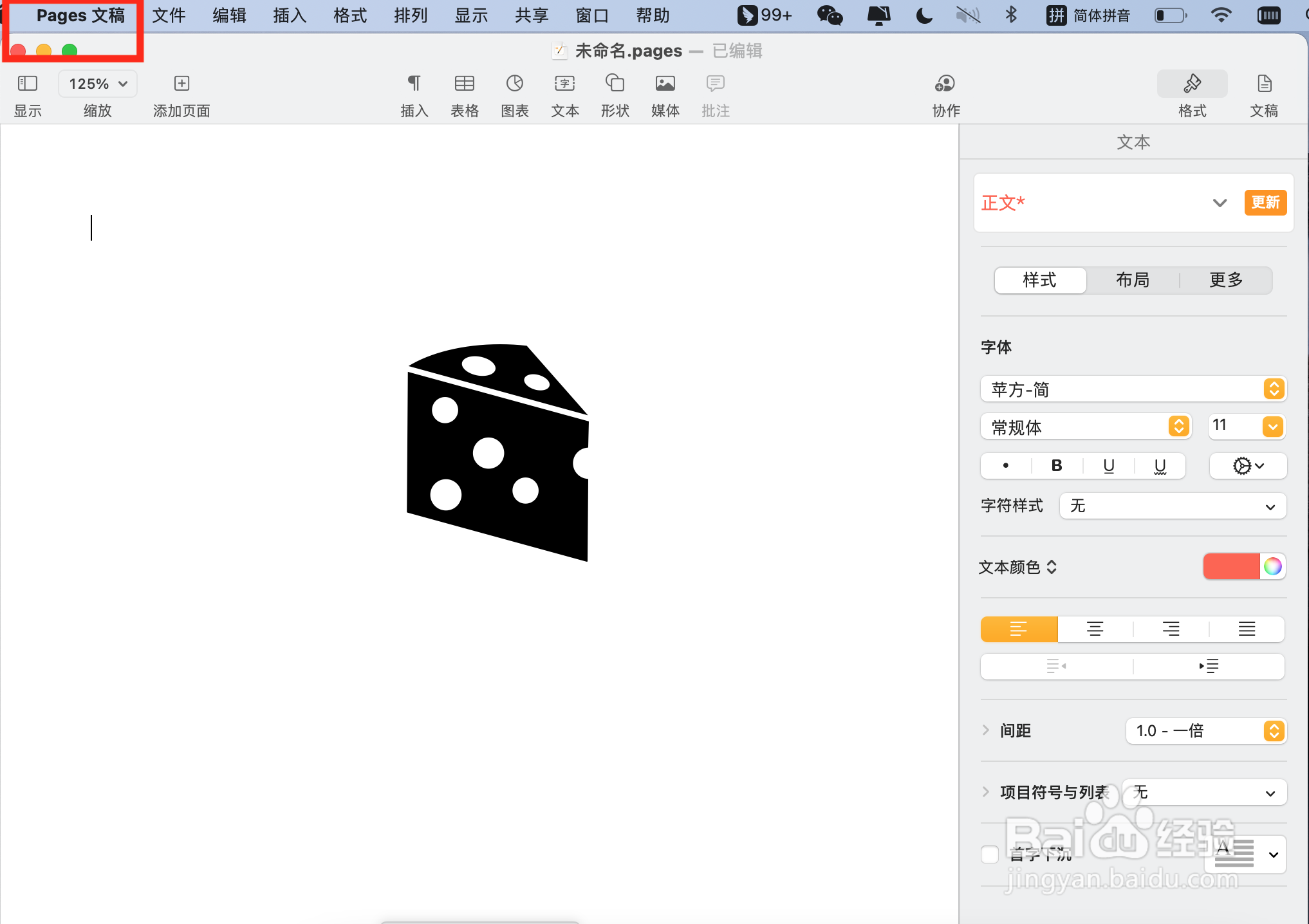The width and height of the screenshot is (1309, 924).
Task: Toggle bold formatting B
Action: click(x=1057, y=466)
